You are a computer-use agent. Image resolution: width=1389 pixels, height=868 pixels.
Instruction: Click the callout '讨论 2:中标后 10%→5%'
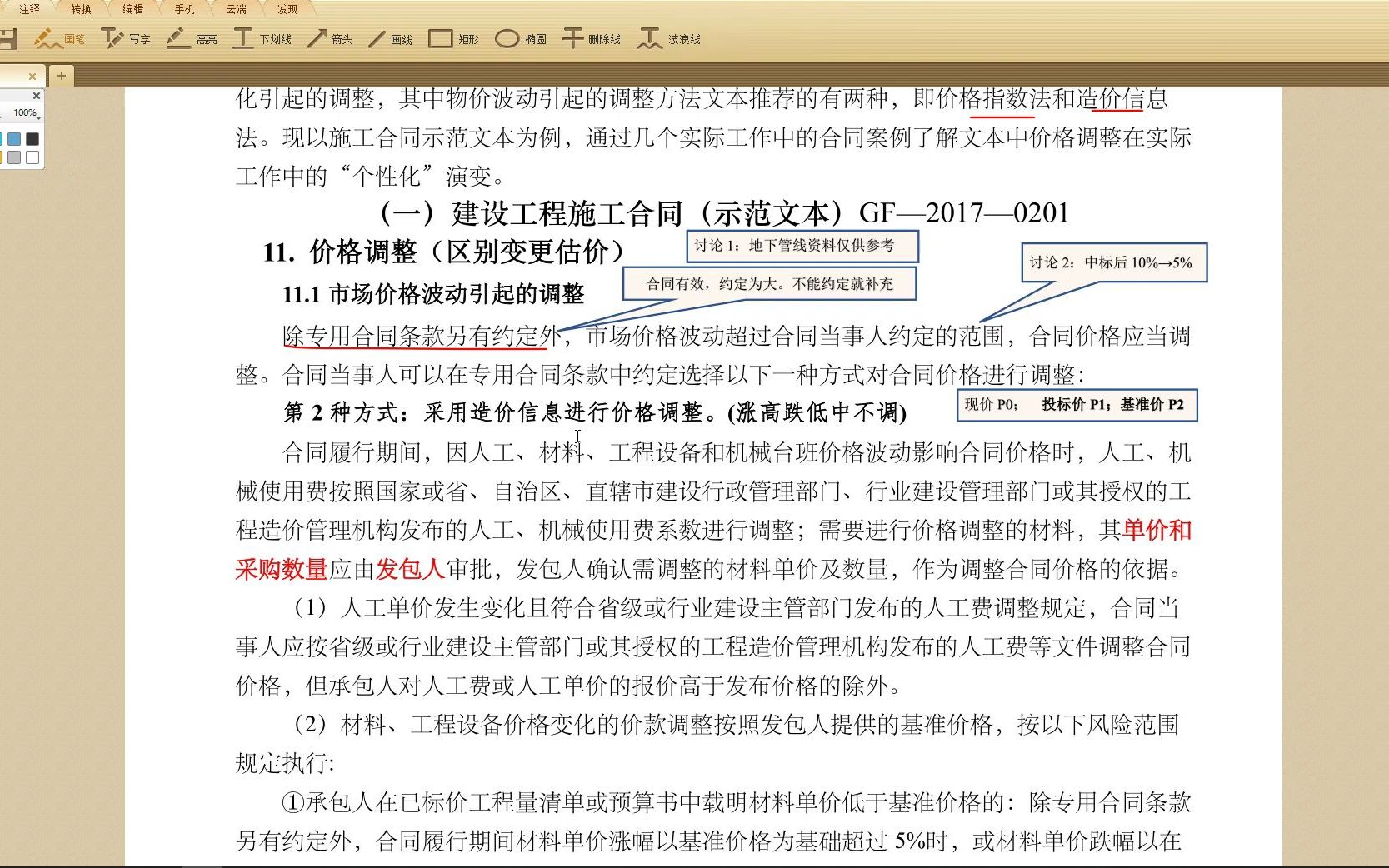pos(1114,262)
